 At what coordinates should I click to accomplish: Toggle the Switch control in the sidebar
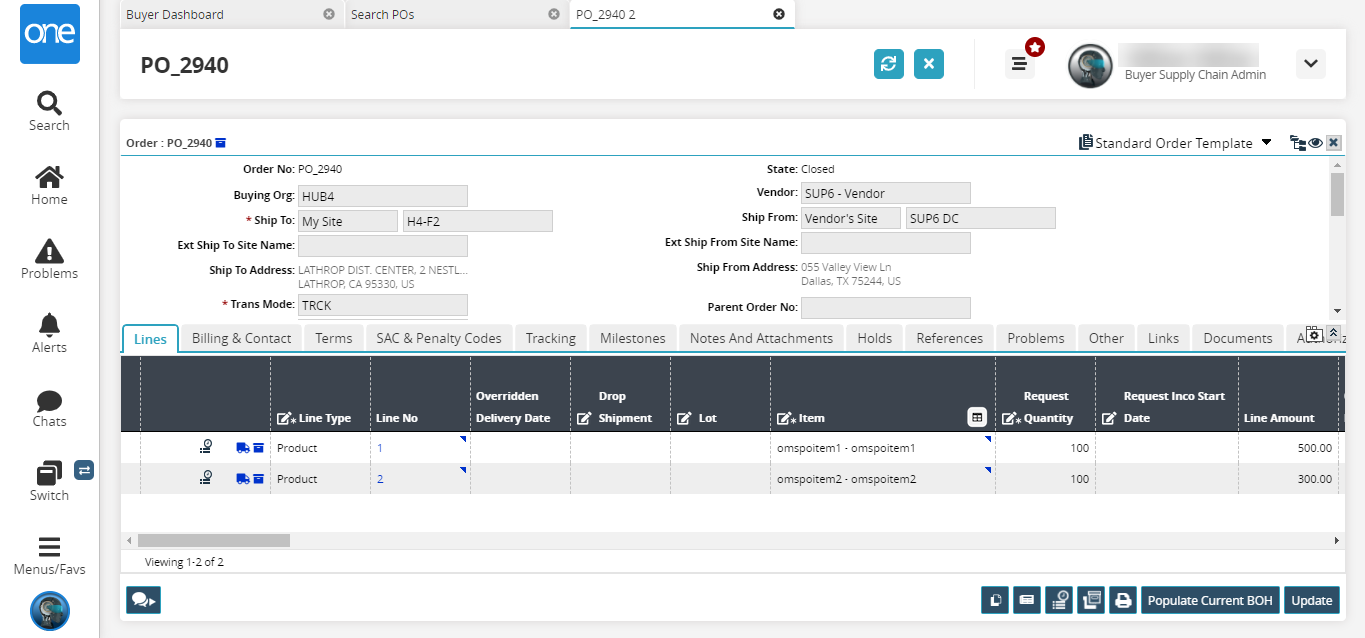tap(49, 481)
